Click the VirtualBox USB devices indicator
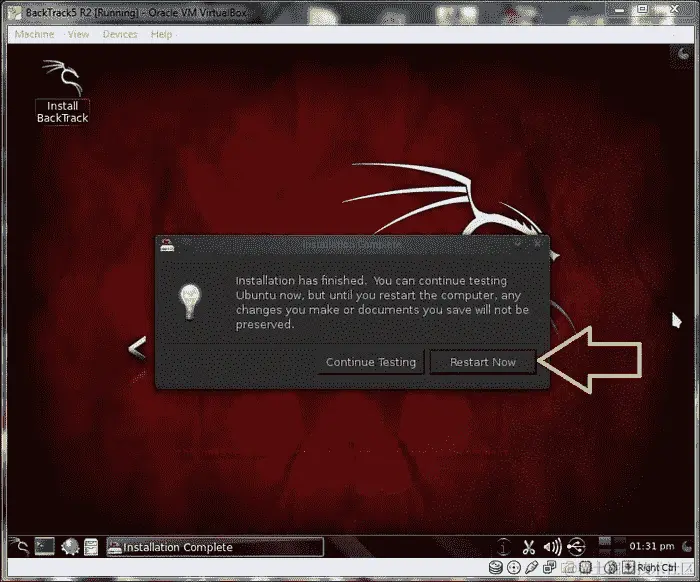 (x=532, y=567)
